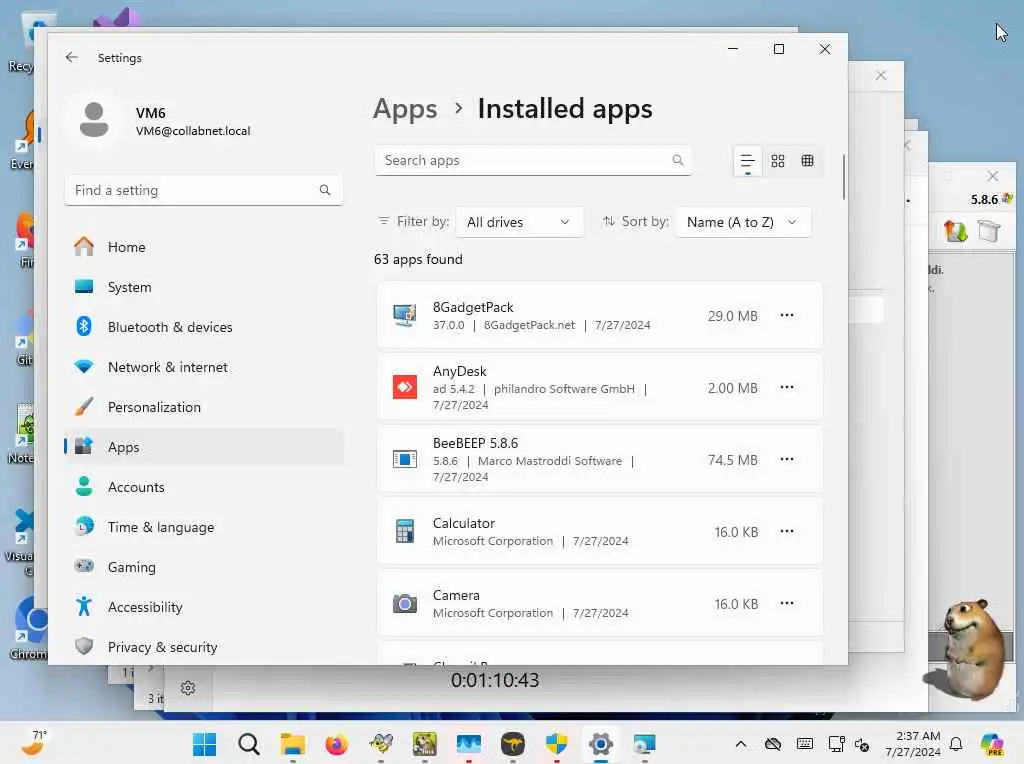The height and width of the screenshot is (764, 1024).
Task: Open the Filter by All drives dropdown
Action: 519,222
